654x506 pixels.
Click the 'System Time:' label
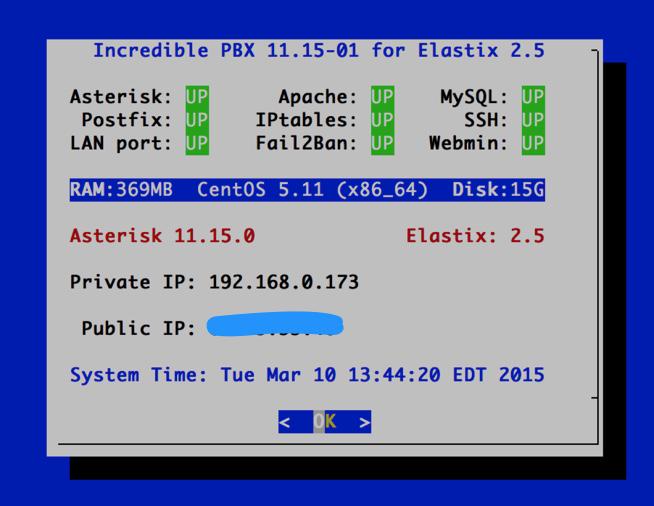(x=138, y=375)
